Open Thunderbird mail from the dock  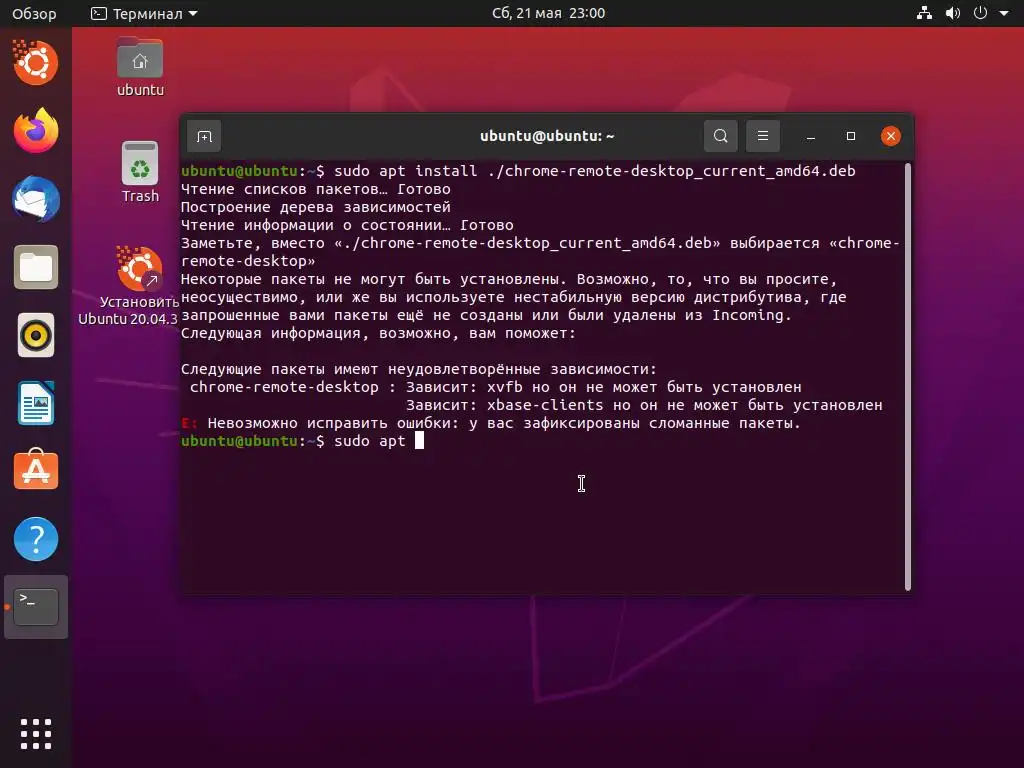point(36,199)
